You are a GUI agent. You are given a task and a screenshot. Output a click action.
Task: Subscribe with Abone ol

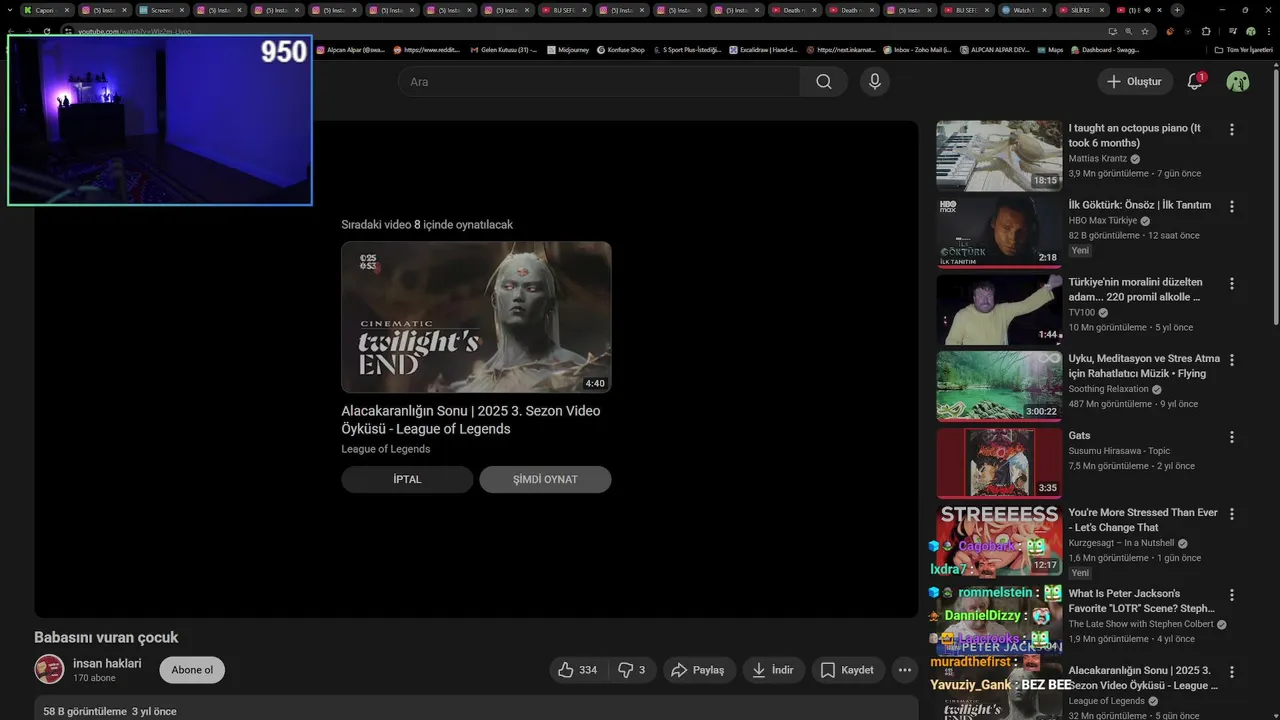[x=192, y=670]
